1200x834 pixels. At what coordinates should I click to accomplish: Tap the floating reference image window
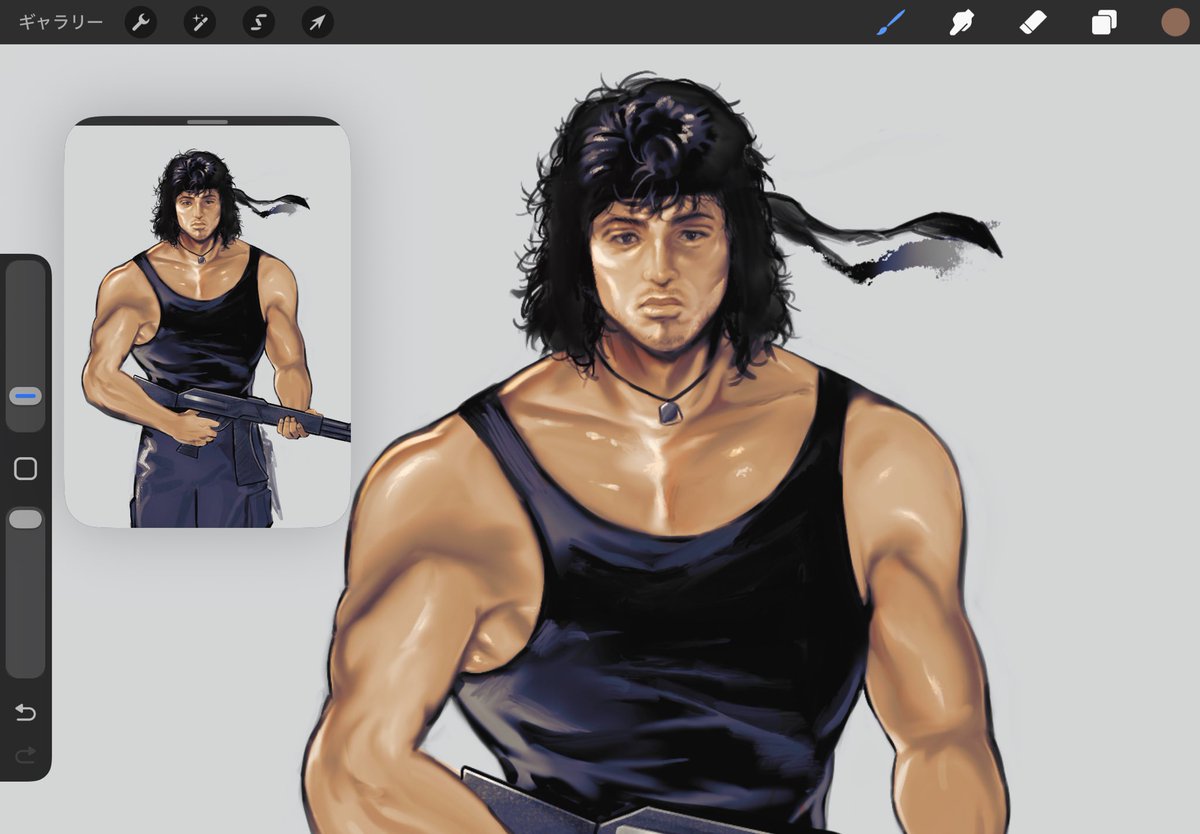tap(208, 322)
